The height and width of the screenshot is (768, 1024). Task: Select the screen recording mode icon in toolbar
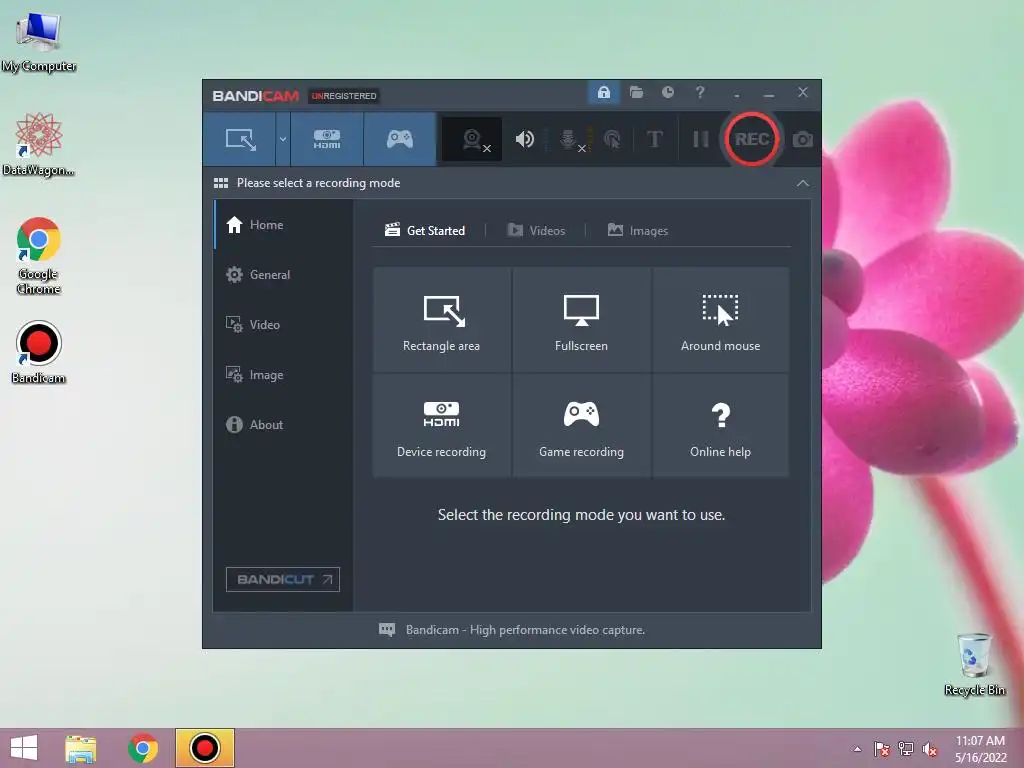240,139
